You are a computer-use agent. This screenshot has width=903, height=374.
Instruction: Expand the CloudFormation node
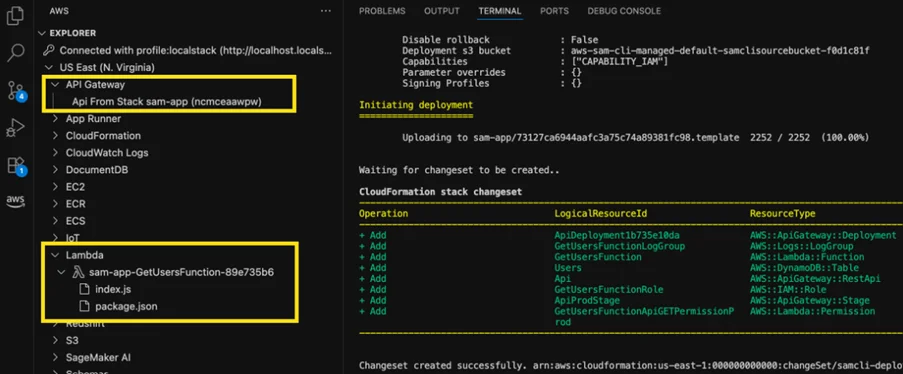point(55,136)
